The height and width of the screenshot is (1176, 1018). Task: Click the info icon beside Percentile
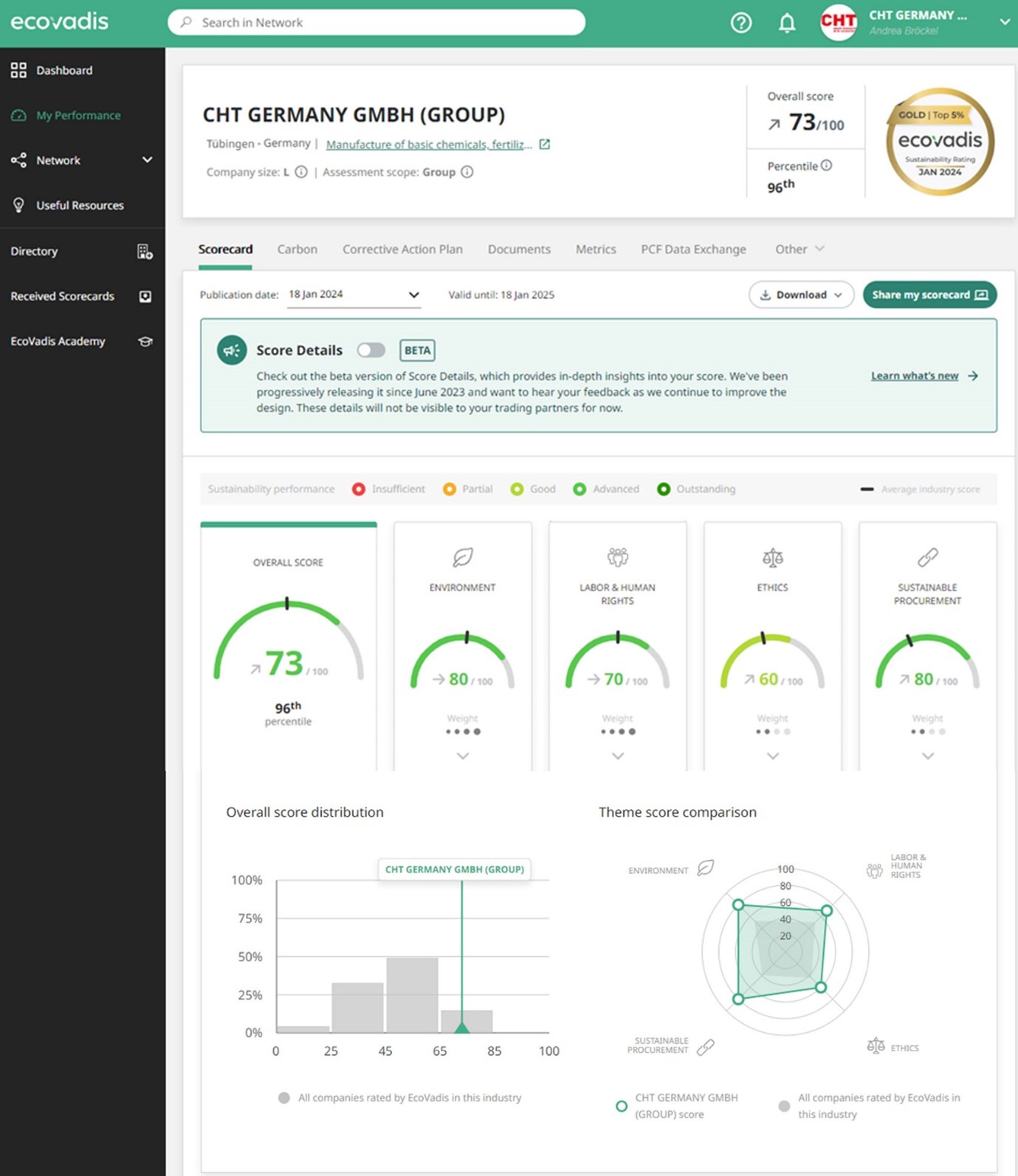(x=827, y=165)
